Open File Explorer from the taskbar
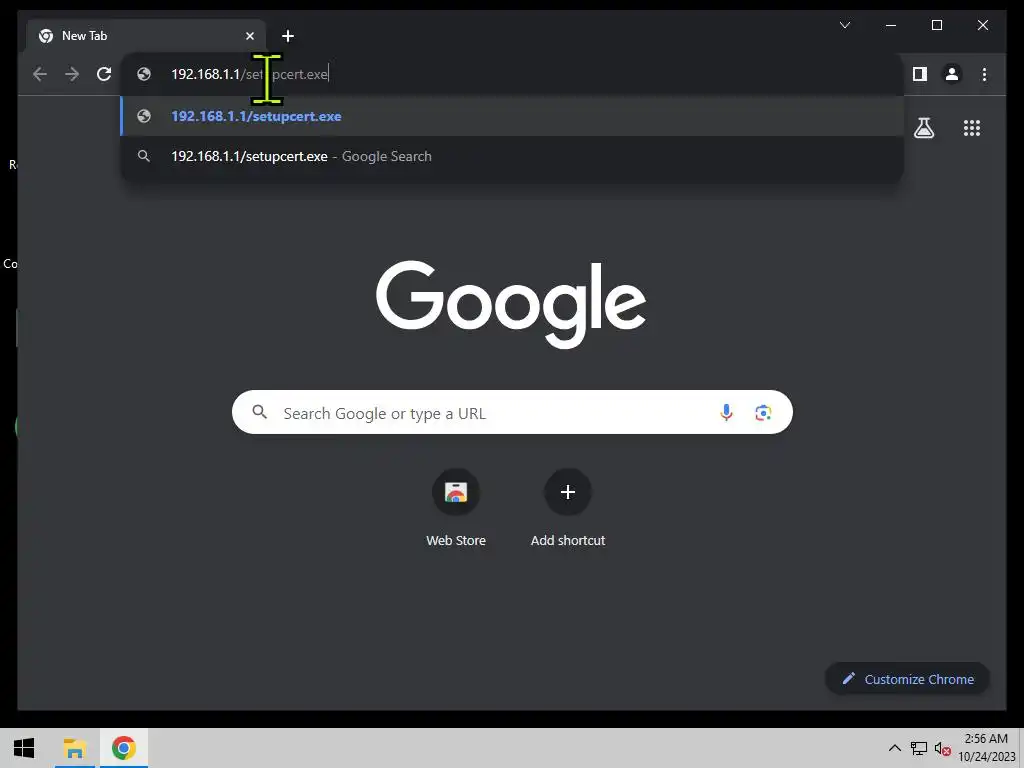This screenshot has width=1024, height=768. click(74, 748)
